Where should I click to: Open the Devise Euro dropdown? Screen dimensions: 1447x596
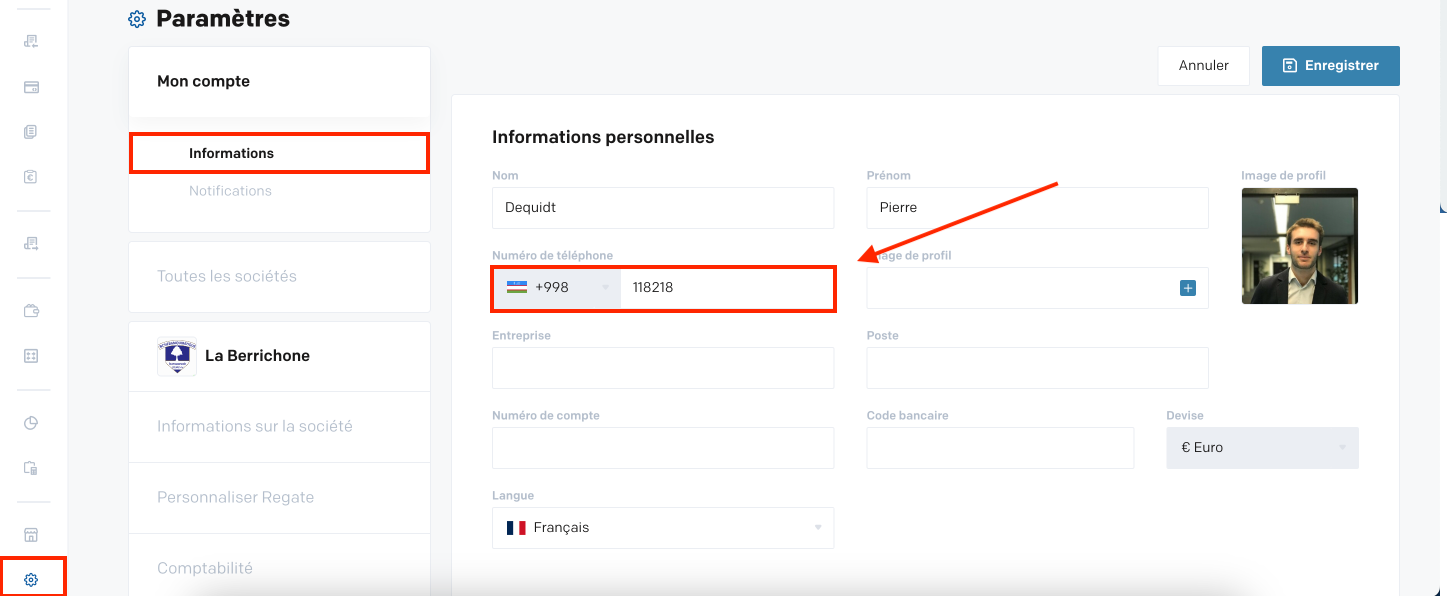point(1262,448)
